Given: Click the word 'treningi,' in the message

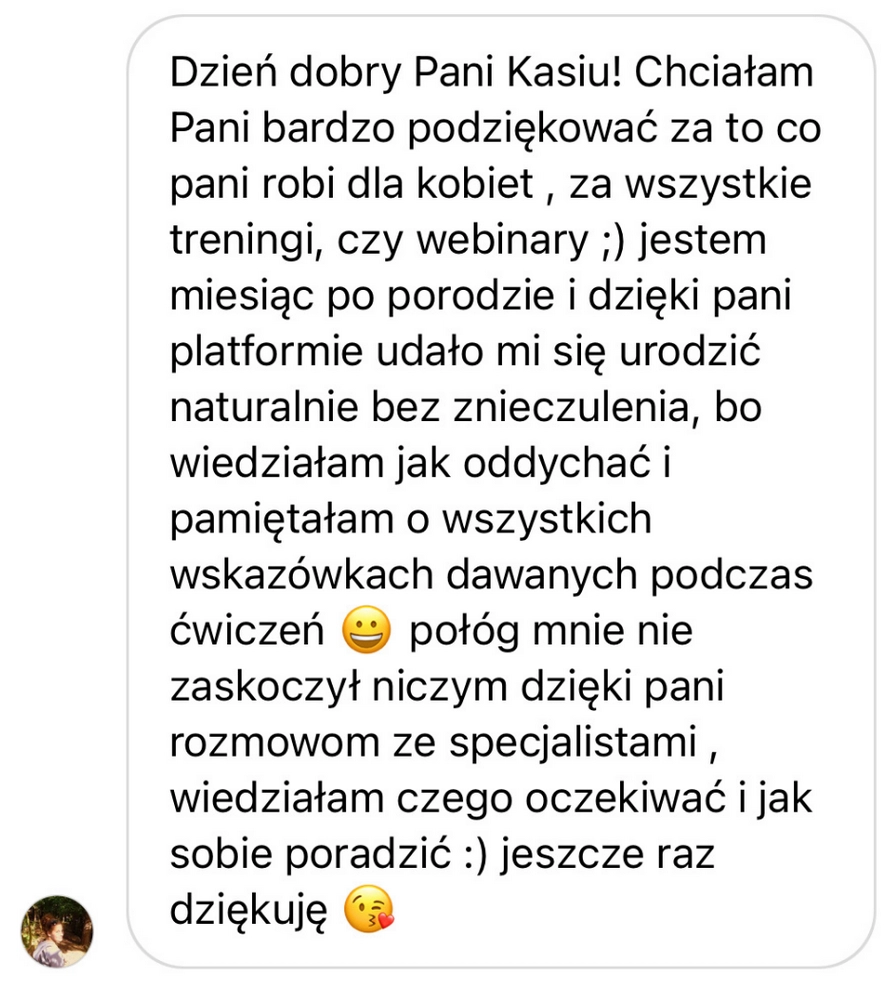Looking at the screenshot, I should coord(245,242).
